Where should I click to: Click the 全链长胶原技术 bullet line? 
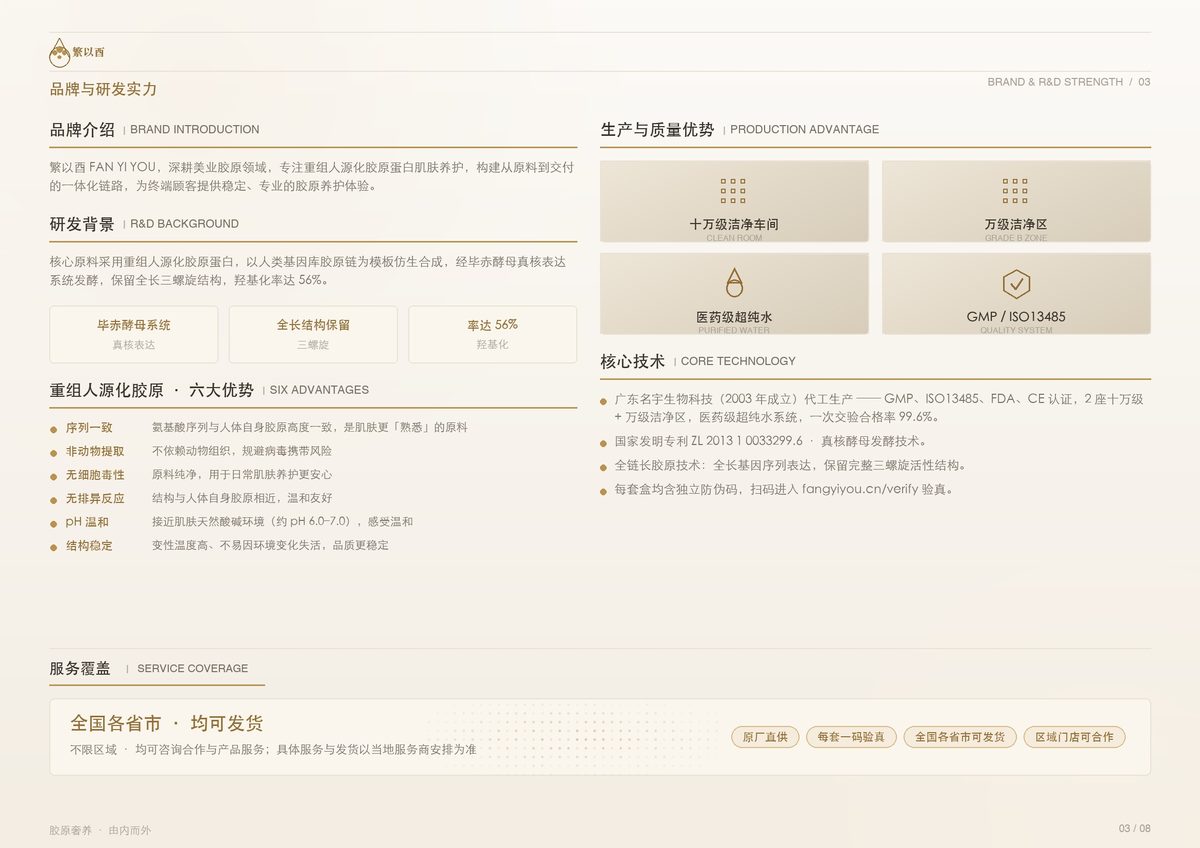click(790, 465)
